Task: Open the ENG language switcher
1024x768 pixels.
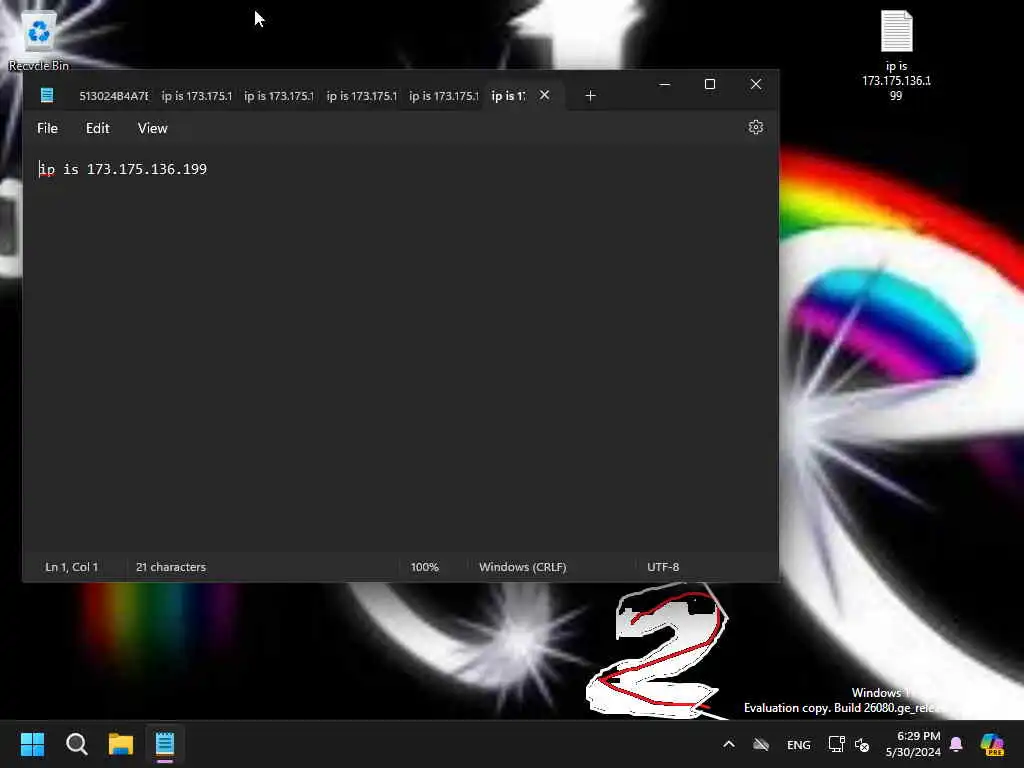Action: coord(799,744)
